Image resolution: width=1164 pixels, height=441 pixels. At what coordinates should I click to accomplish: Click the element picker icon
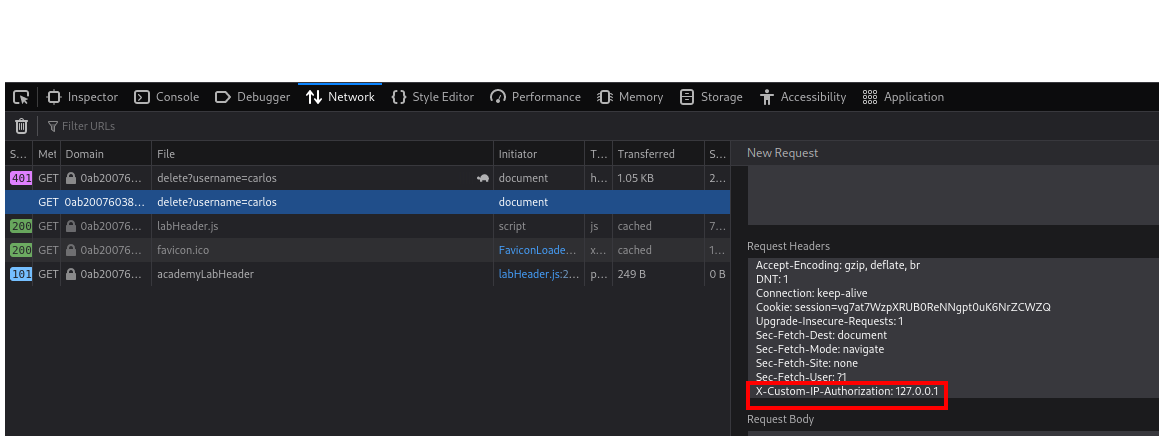20,97
